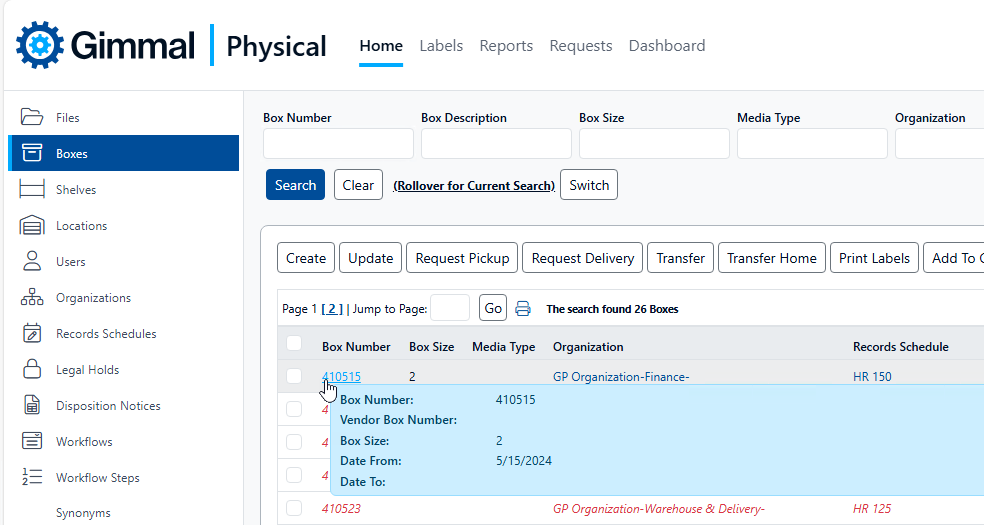The image size is (984, 525).
Task: Sort by Box Size column header
Action: coord(431,346)
